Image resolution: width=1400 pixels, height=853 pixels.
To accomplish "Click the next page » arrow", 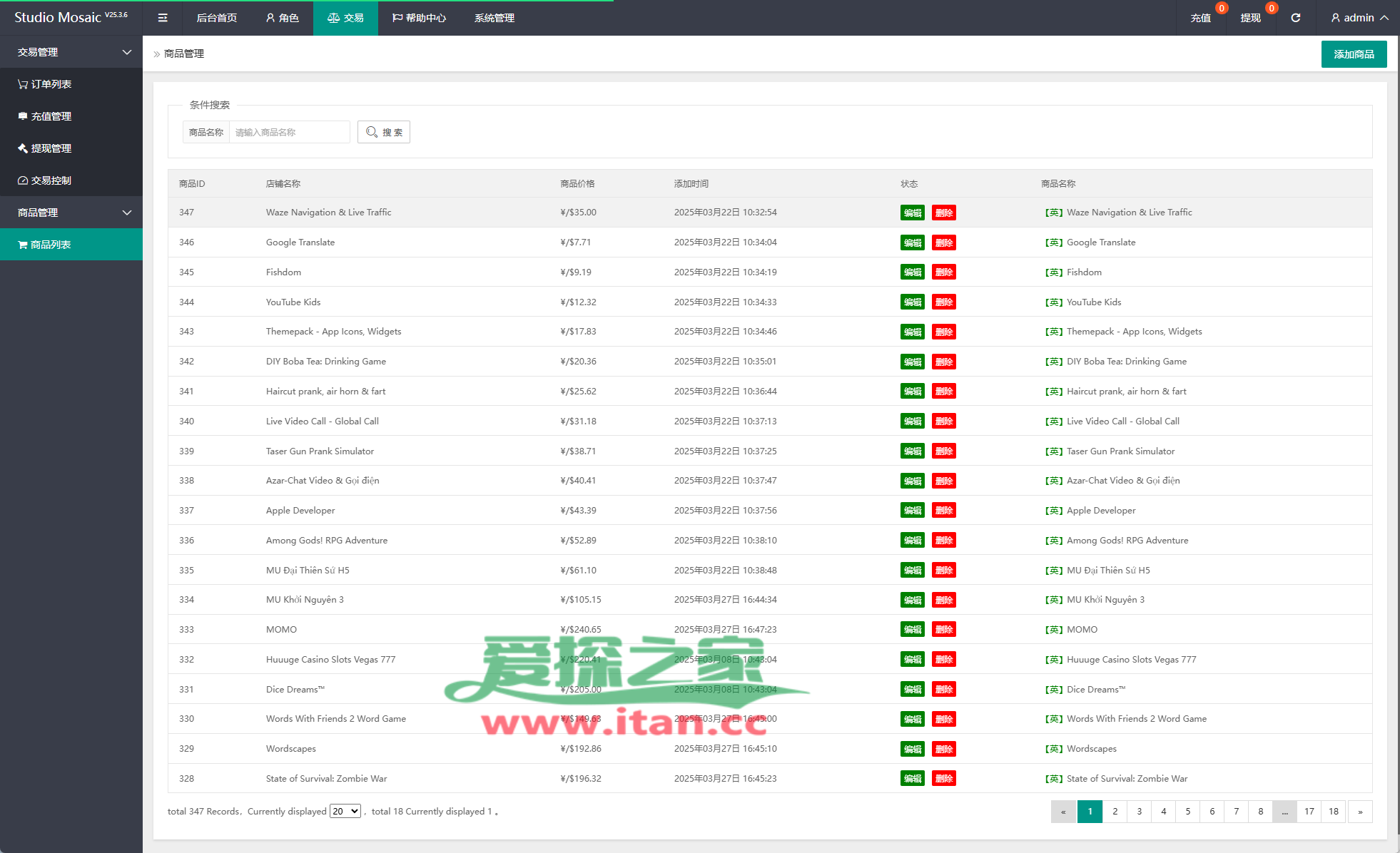I will pyautogui.click(x=1360, y=812).
